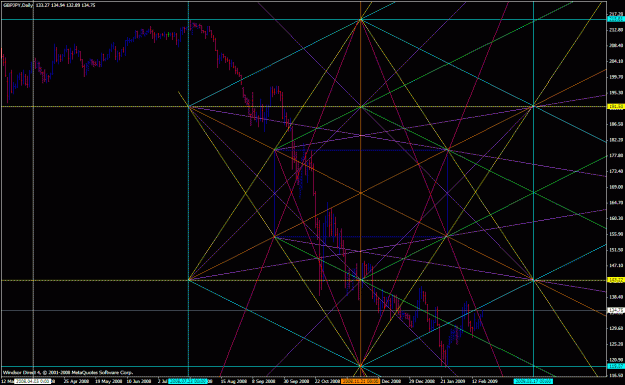625x385 pixels.
Task: Click the GBPJPY,Daily chart title
Action: (18, 5)
